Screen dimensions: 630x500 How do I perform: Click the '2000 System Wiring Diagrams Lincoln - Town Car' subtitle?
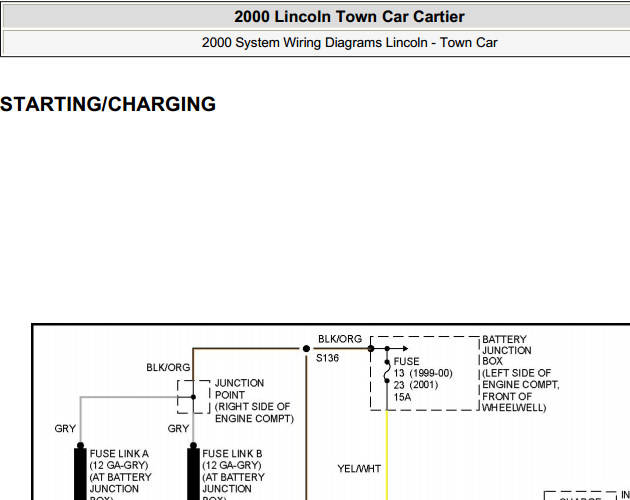349,42
